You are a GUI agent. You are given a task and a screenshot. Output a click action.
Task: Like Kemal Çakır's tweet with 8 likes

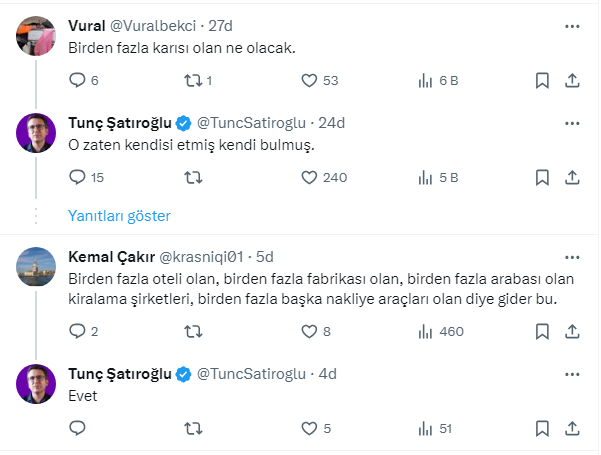click(x=310, y=331)
